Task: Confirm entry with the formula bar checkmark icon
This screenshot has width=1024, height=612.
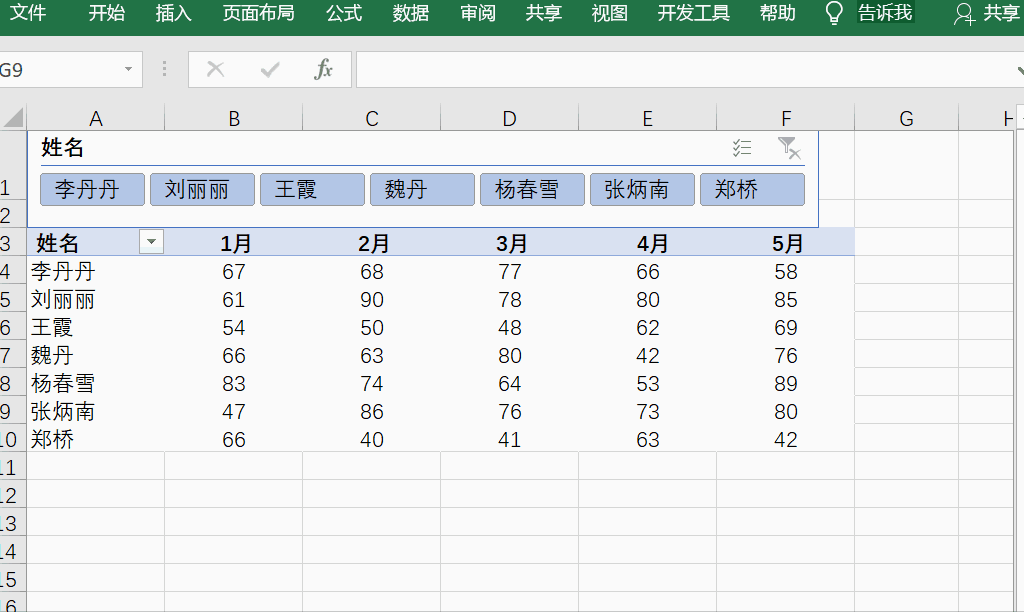Action: pos(268,70)
